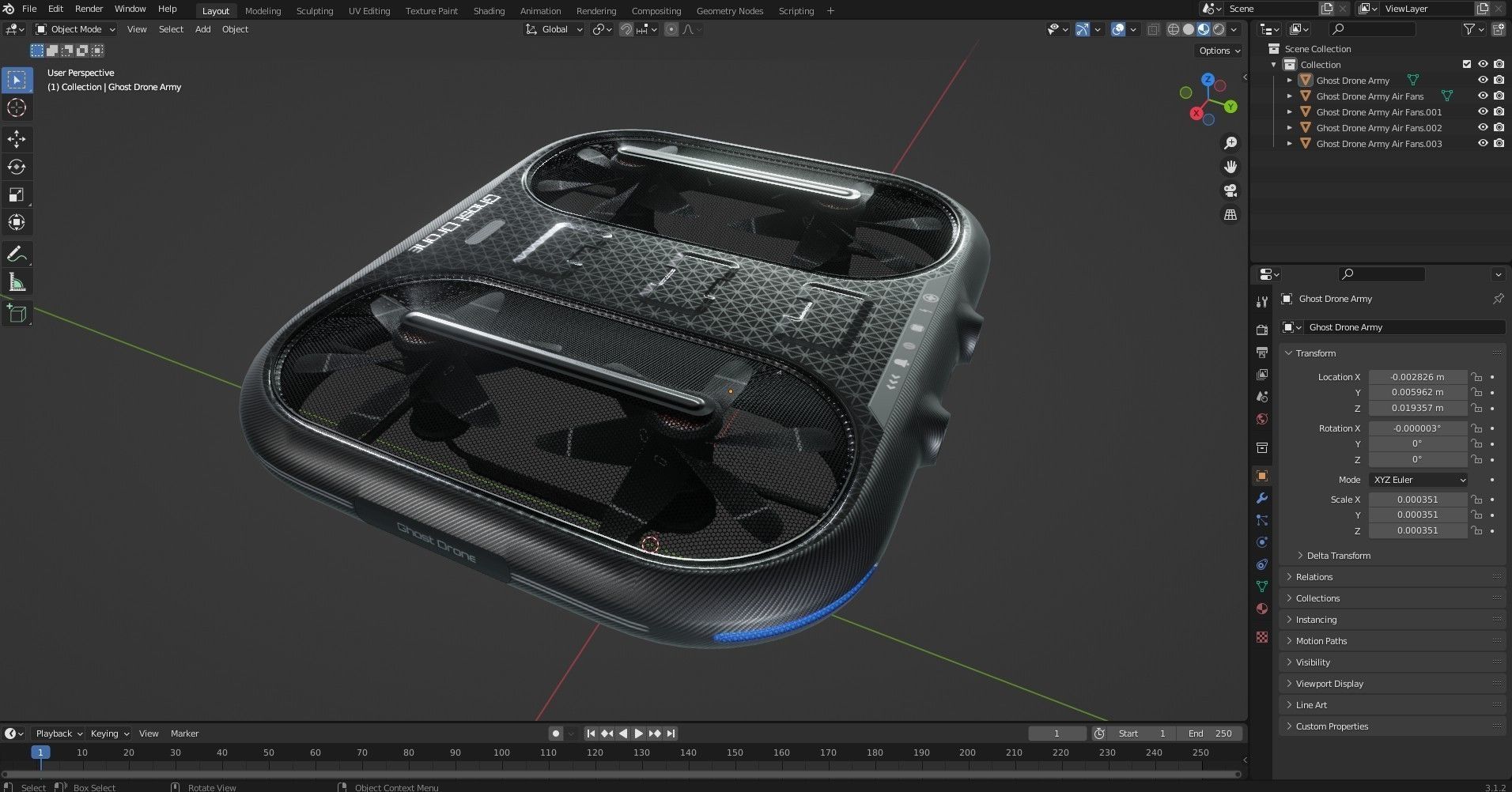This screenshot has width=1512, height=792.
Task: Activate the Move tool
Action: click(17, 140)
